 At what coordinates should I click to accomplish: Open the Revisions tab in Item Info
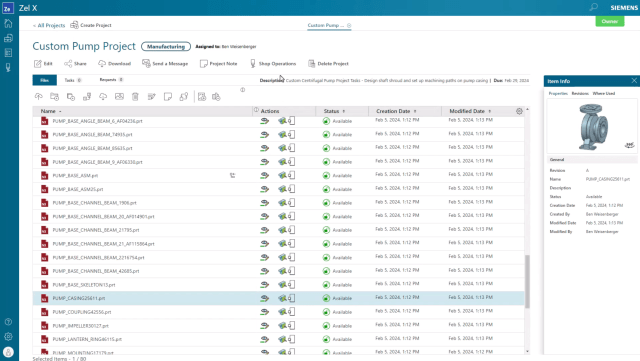(x=580, y=94)
